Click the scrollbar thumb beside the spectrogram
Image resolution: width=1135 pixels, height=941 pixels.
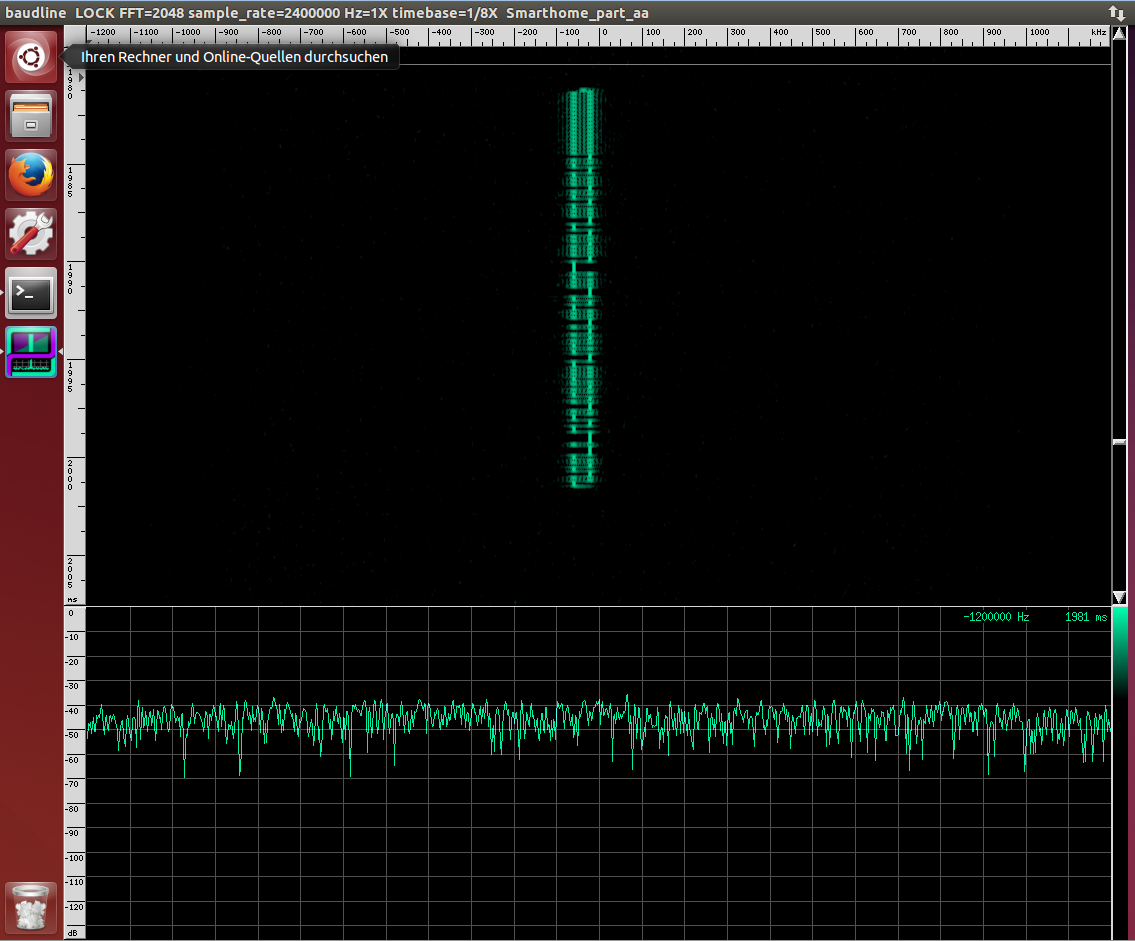pos(1119,442)
